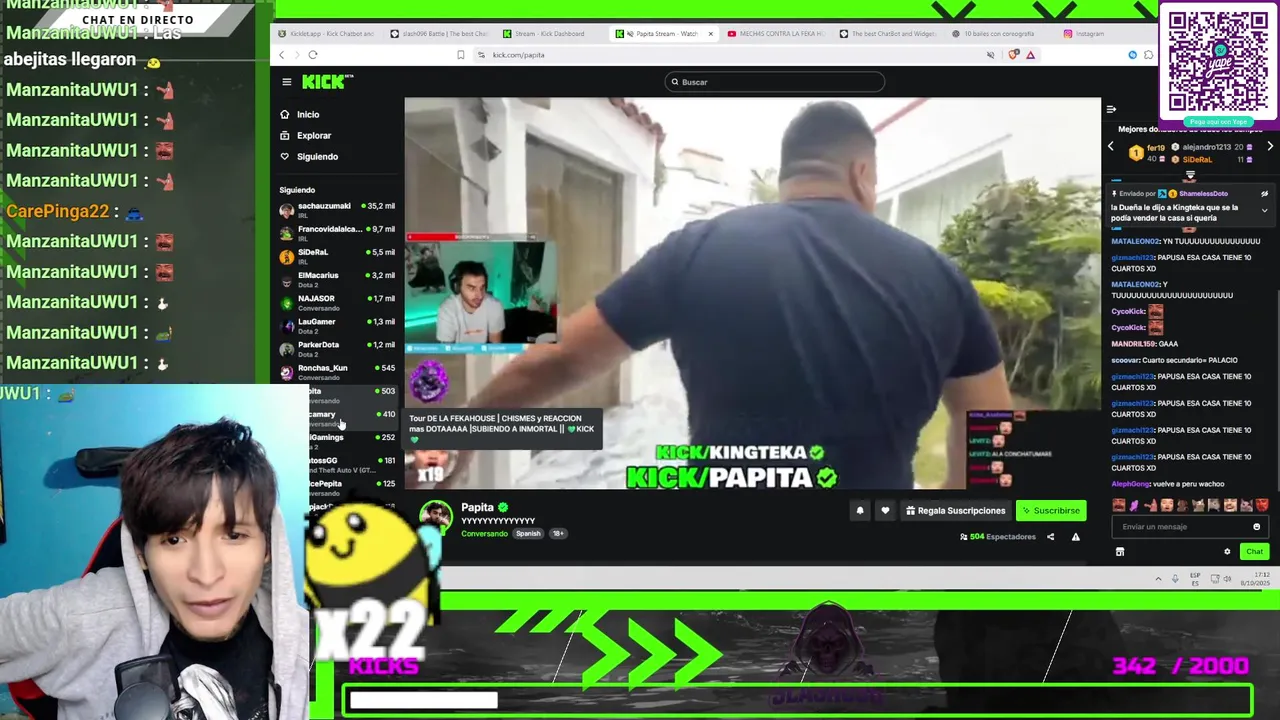1280x720 pixels.
Task: Reload the browser page
Action: click(313, 55)
